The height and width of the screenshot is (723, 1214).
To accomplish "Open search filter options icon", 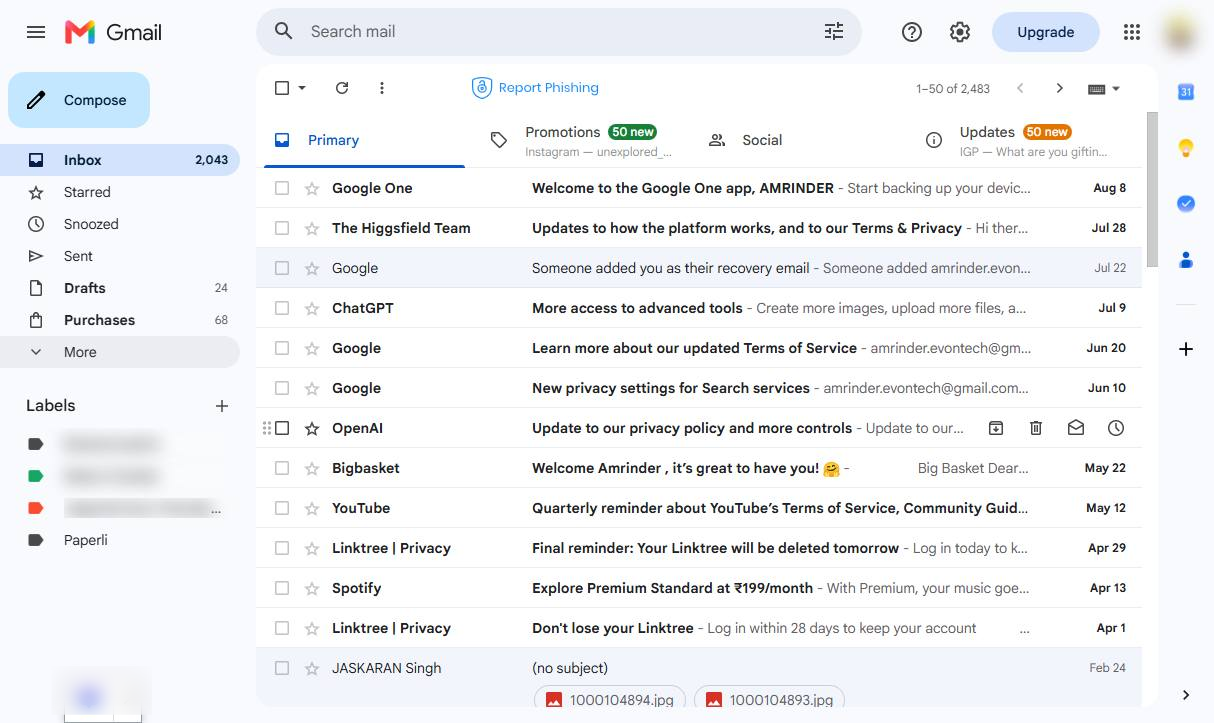I will 834,32.
